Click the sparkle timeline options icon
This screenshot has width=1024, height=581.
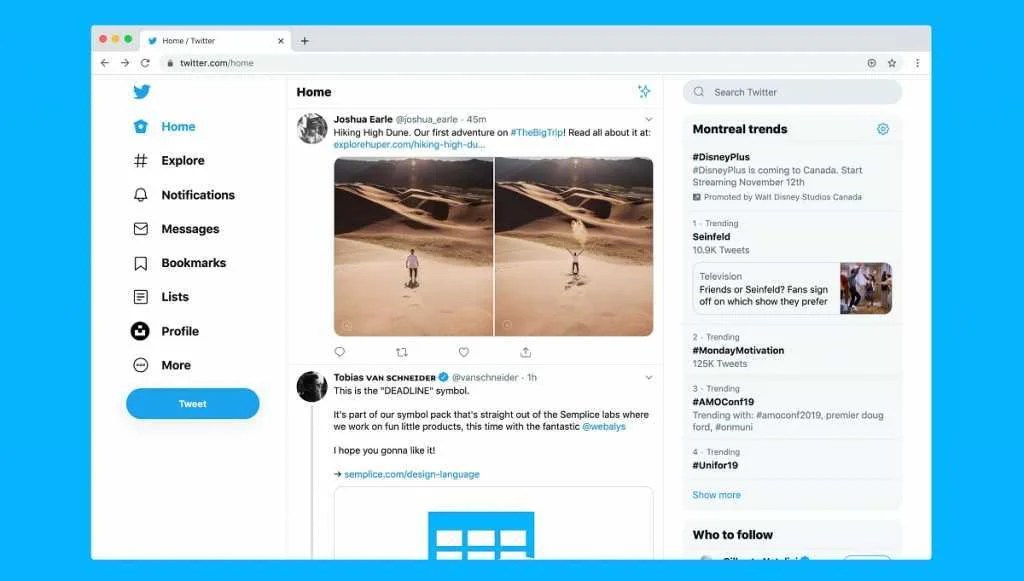coord(646,91)
